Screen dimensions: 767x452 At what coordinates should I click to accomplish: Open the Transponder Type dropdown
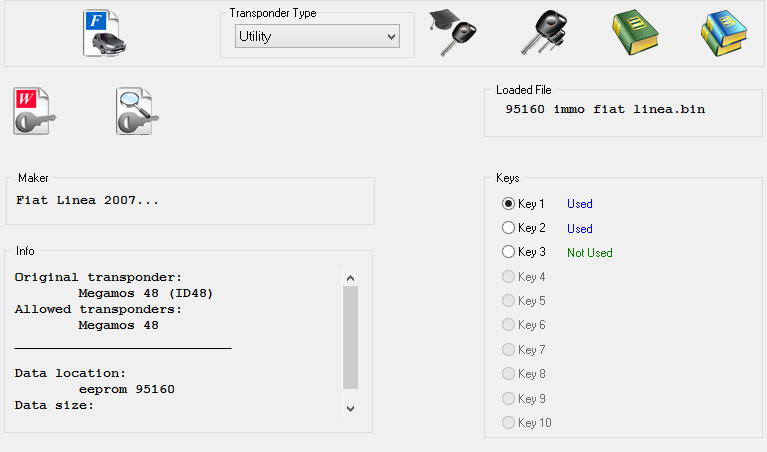pyautogui.click(x=317, y=36)
